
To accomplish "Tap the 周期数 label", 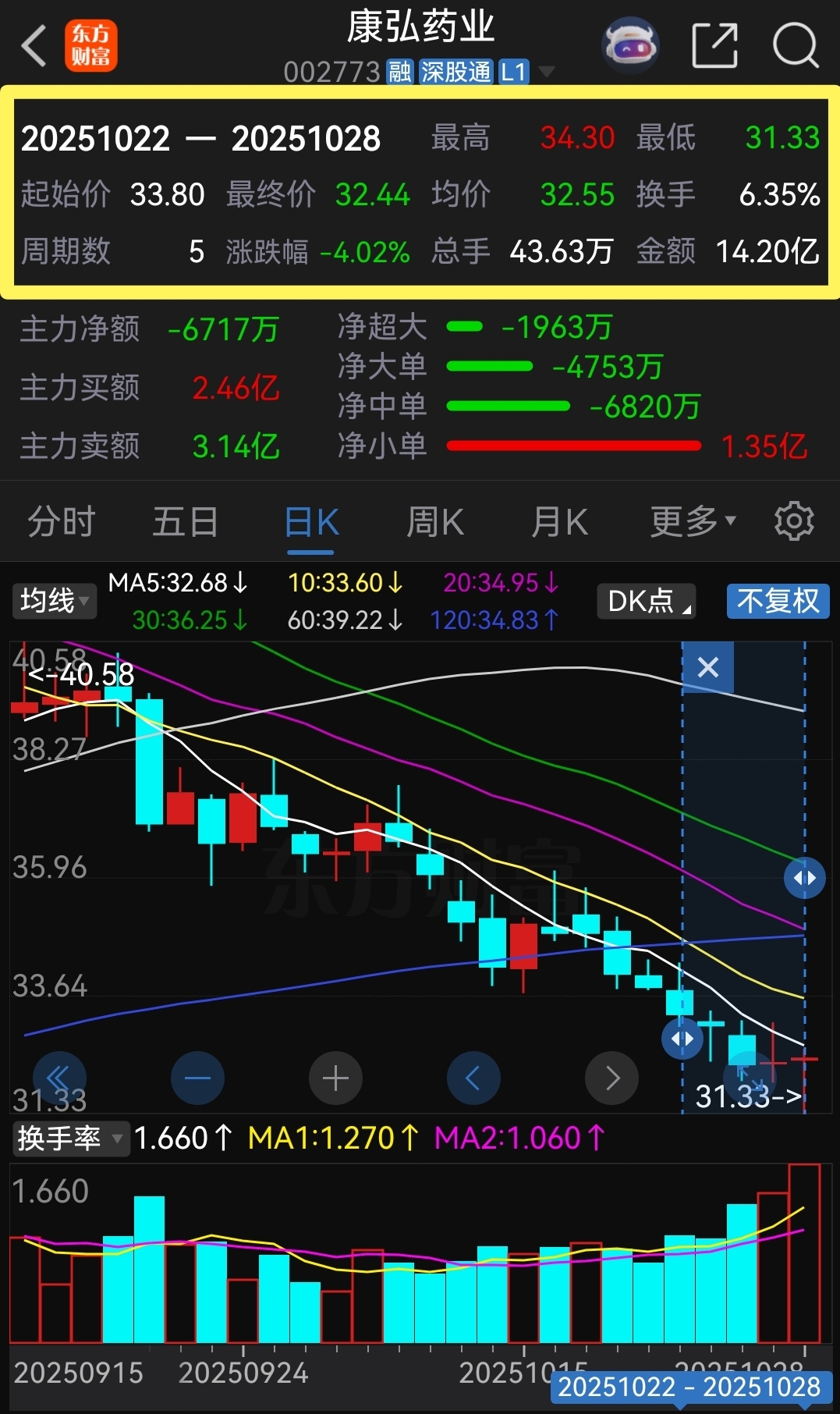I will click(x=66, y=251).
